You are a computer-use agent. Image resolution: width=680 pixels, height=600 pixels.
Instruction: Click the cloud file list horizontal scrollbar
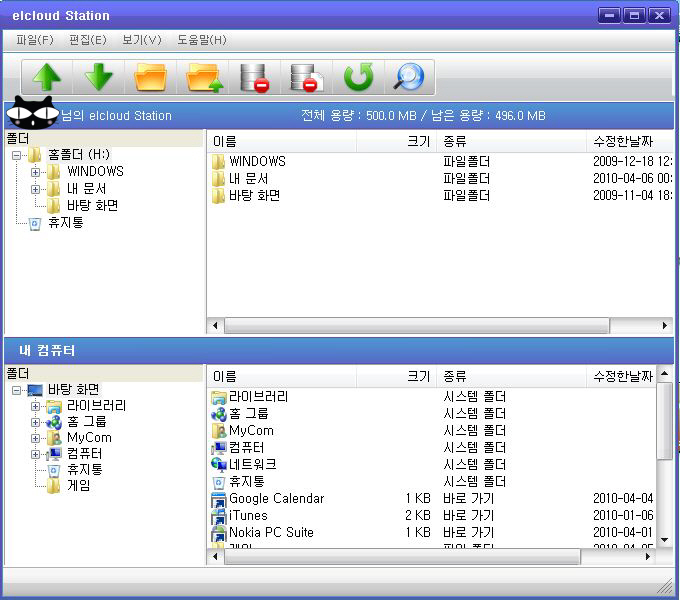click(438, 325)
